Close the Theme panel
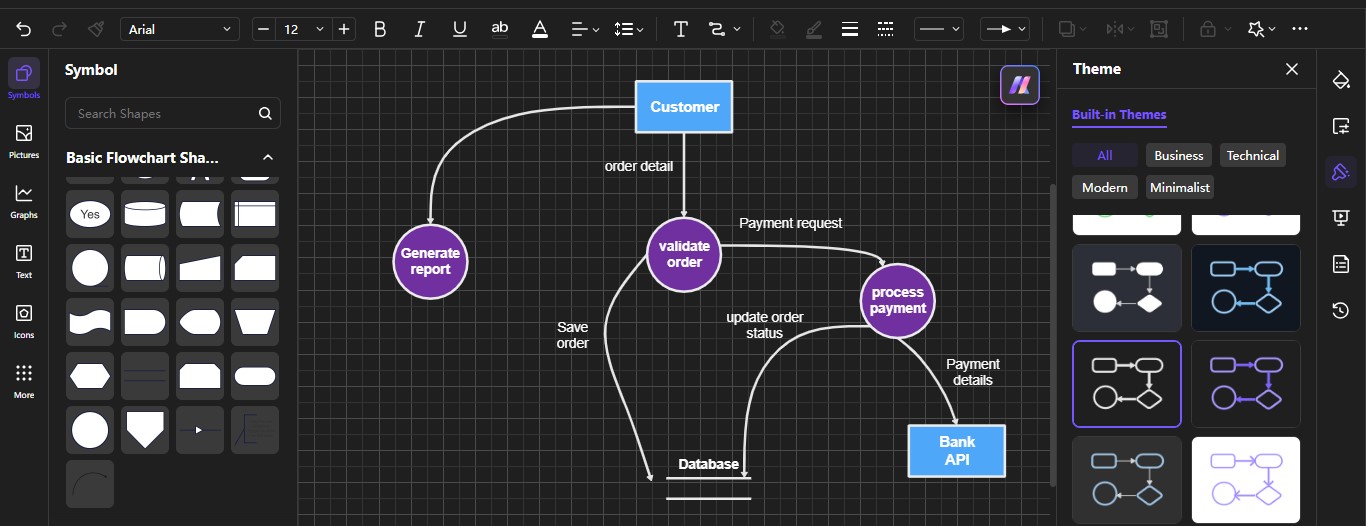The width and height of the screenshot is (1366, 526). point(1292,69)
